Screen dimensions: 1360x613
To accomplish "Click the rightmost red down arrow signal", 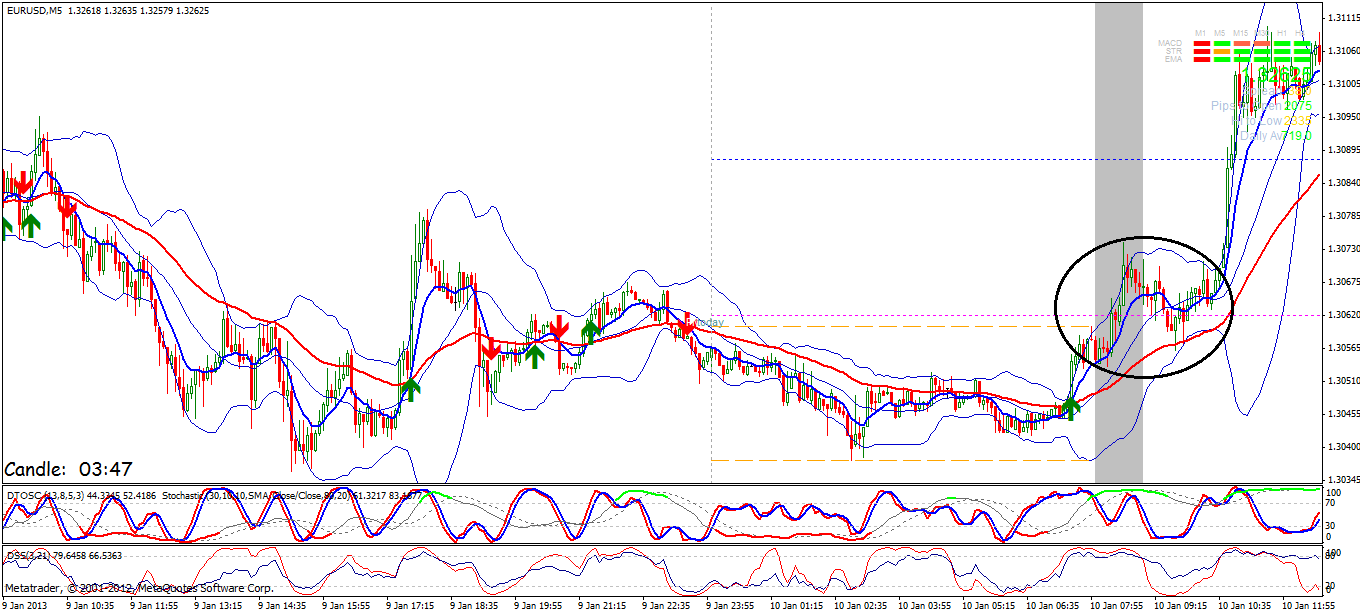I will click(x=685, y=325).
